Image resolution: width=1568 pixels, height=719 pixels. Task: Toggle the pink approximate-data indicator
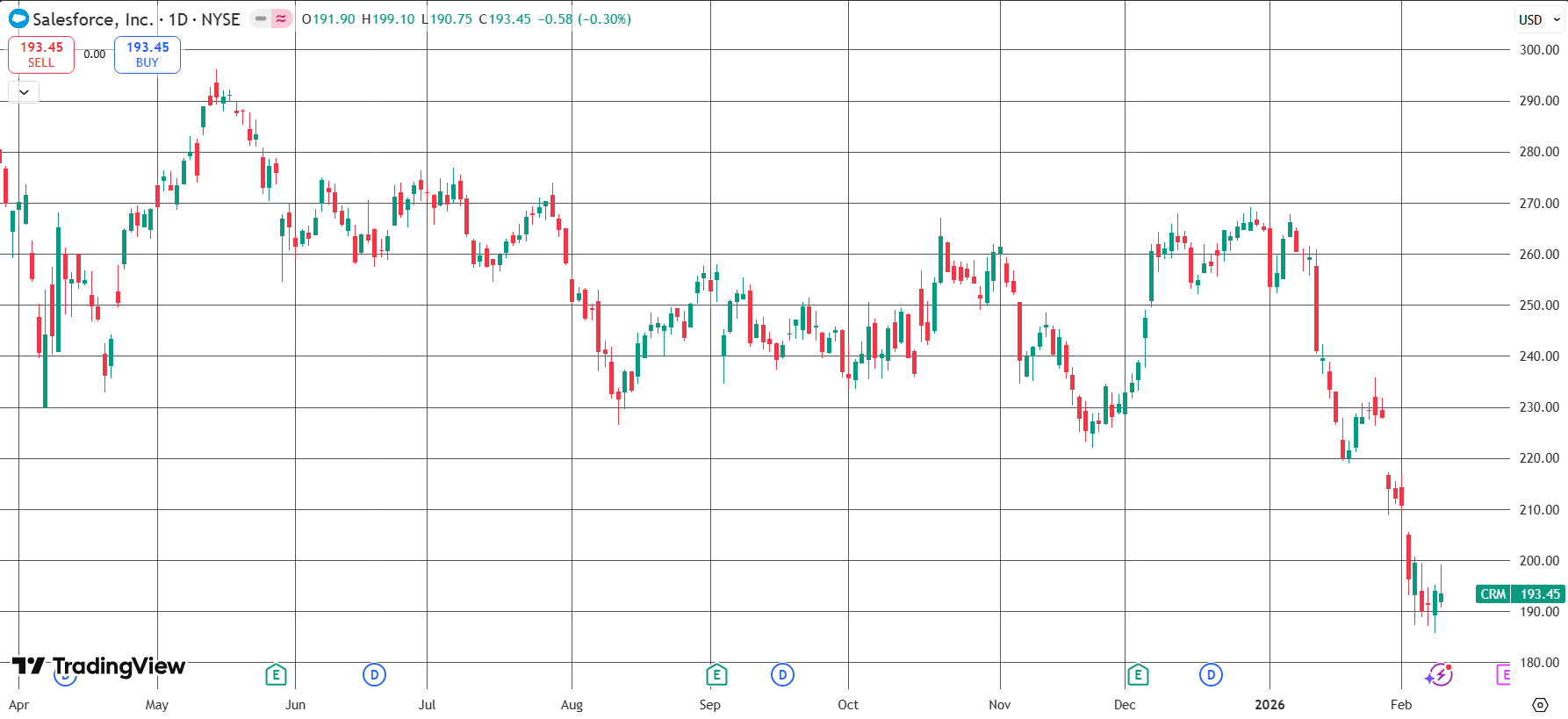[x=281, y=18]
